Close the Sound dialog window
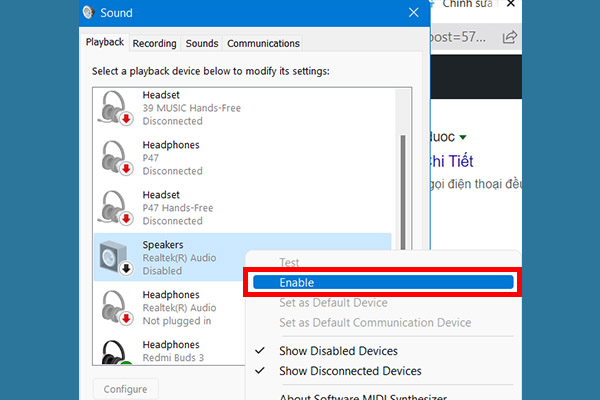The image size is (600, 400). pyautogui.click(x=413, y=13)
